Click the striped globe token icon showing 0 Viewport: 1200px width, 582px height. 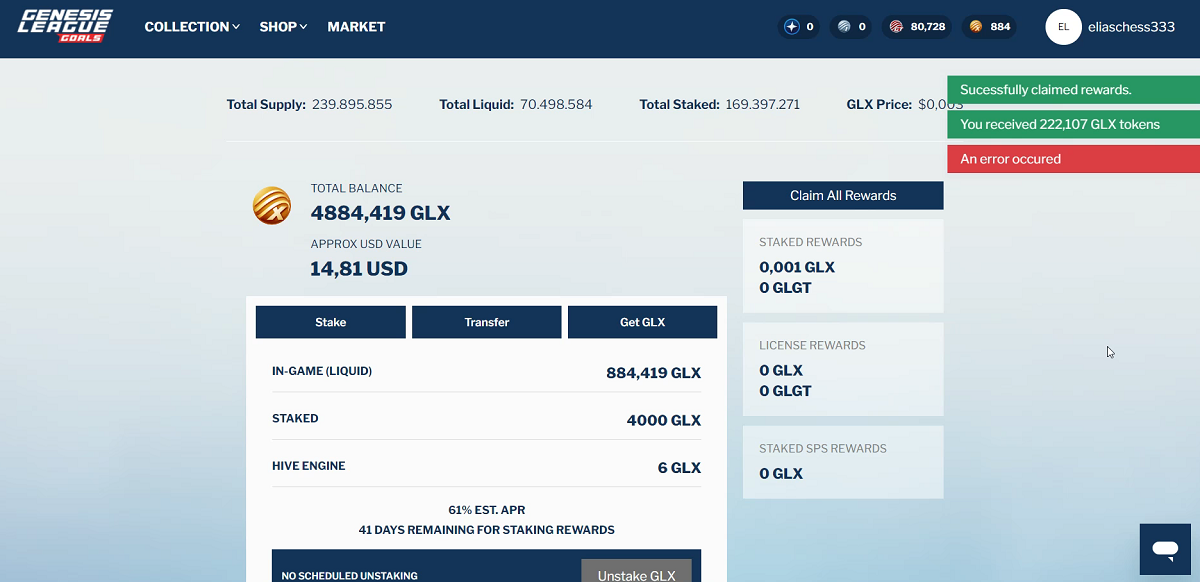tap(844, 27)
